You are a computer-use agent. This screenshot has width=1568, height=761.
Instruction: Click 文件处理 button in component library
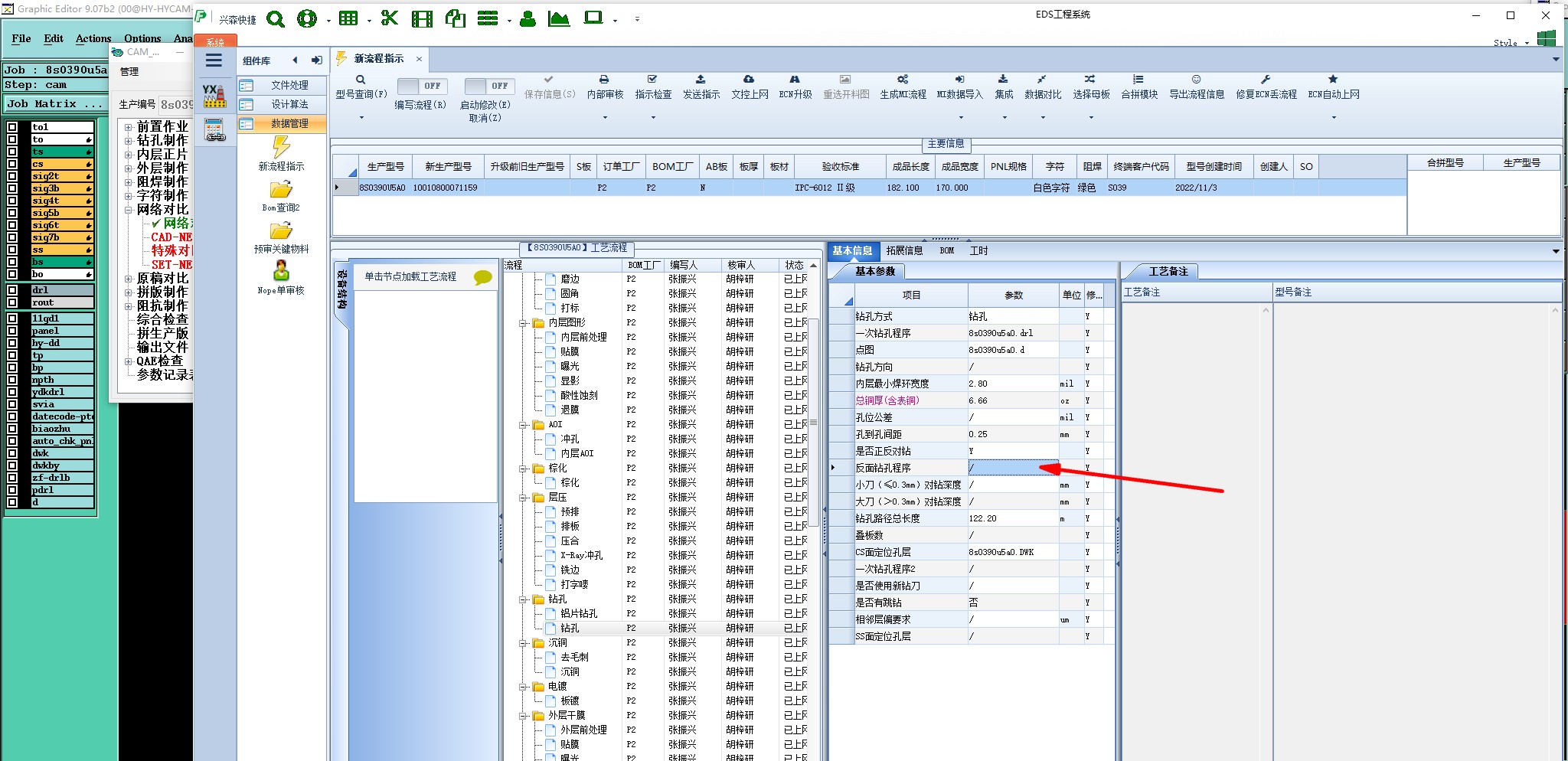click(x=282, y=85)
